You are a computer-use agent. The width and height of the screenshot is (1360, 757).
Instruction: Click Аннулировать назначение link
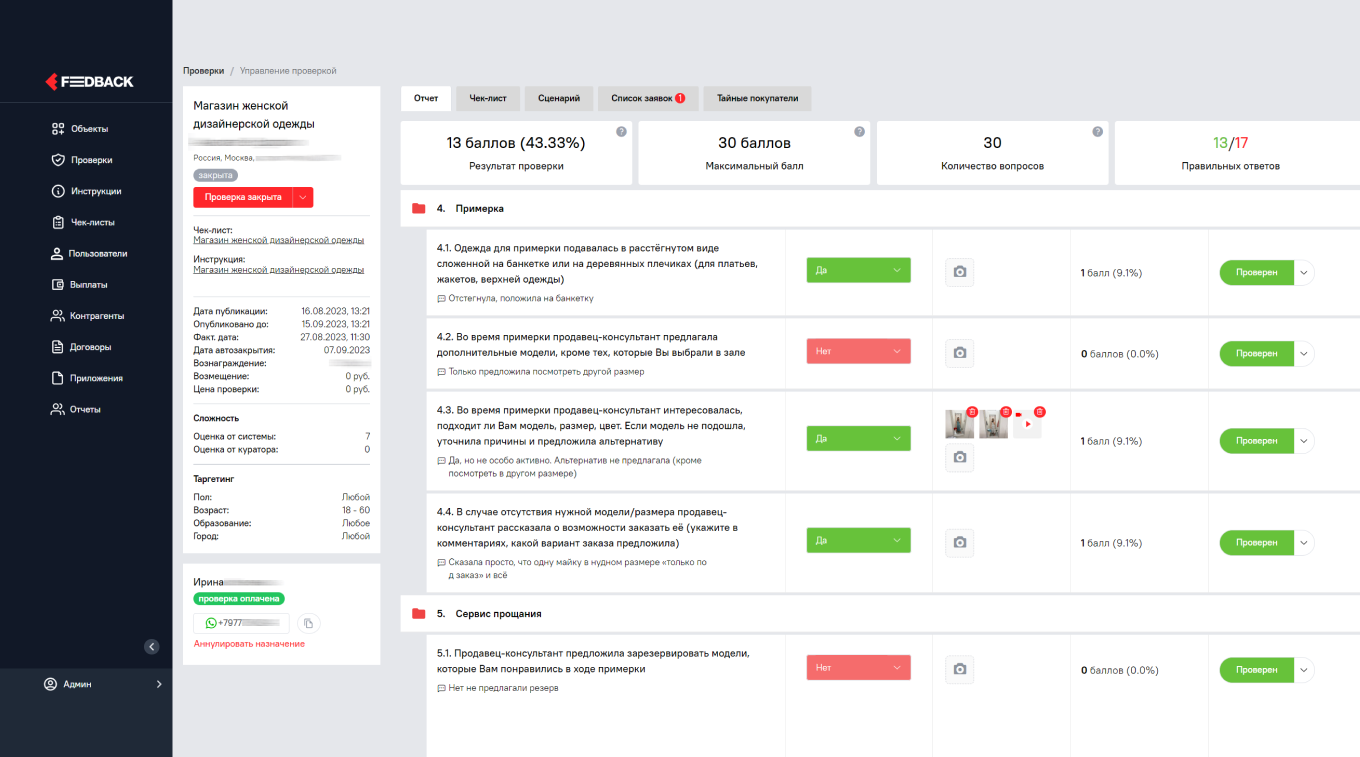(249, 644)
